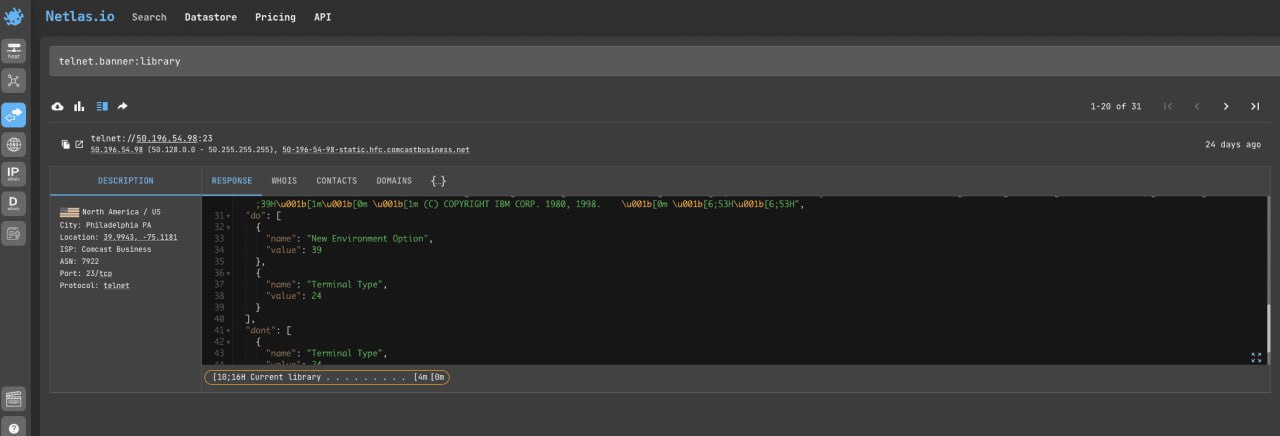
Task: Open the DNS globe sidebar icon
Action: pyautogui.click(x=14, y=144)
